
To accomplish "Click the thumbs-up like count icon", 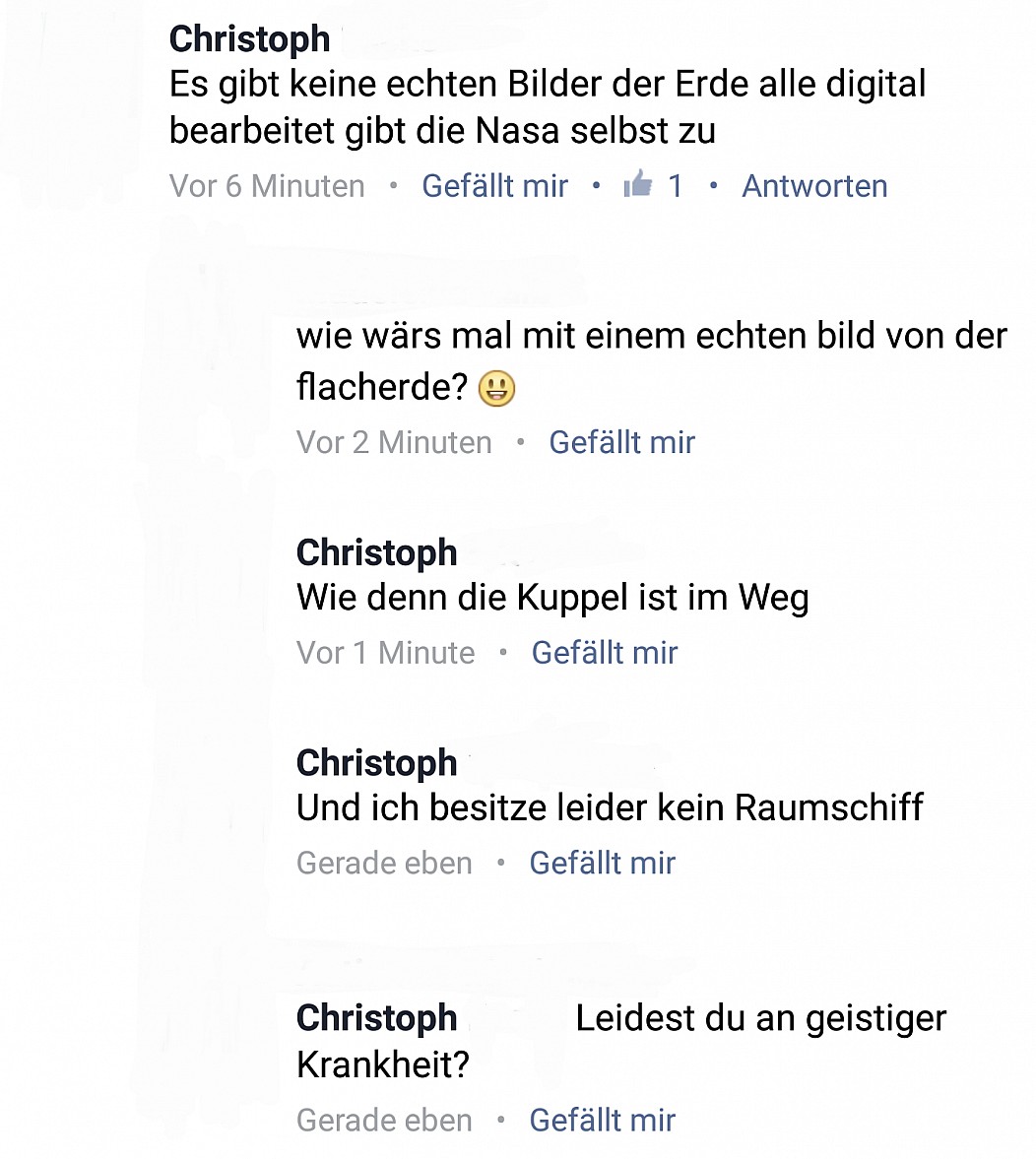I will coord(637,184).
